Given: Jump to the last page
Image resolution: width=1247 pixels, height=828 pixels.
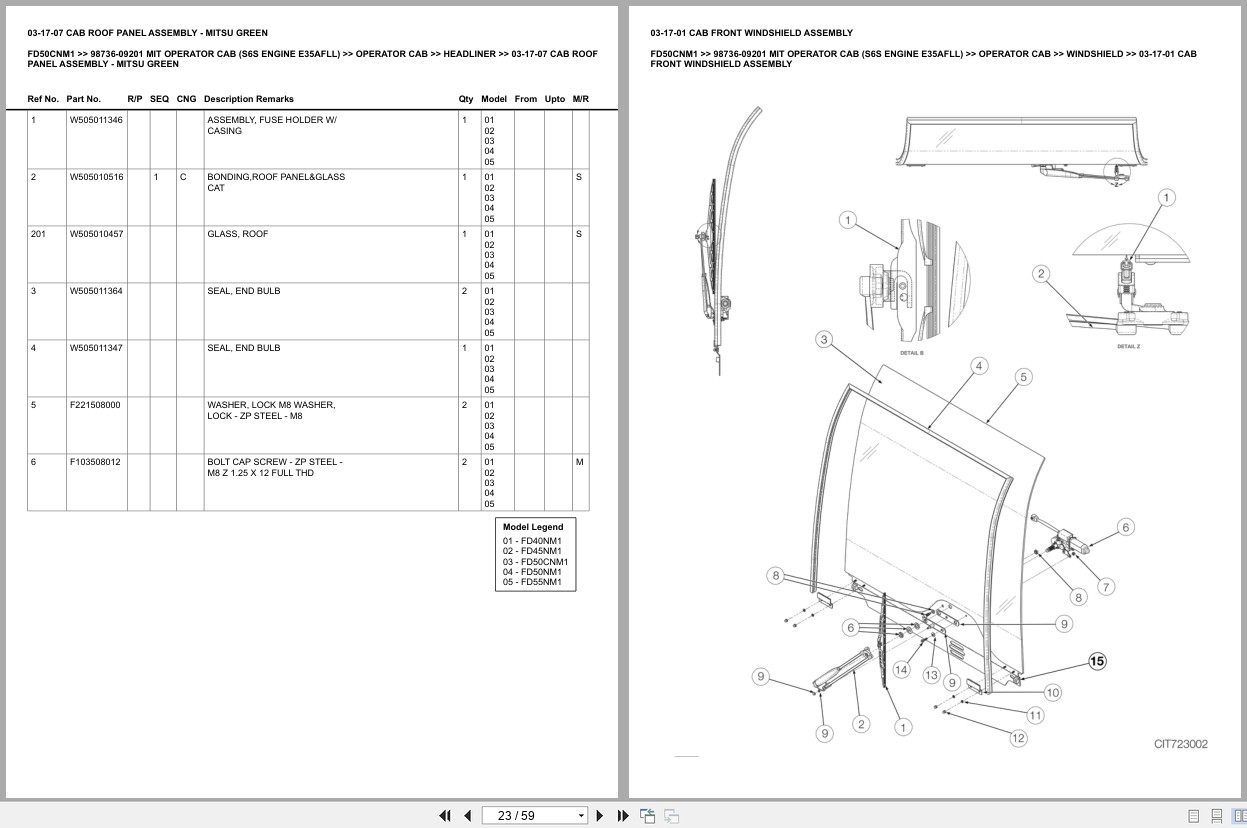Looking at the screenshot, I should click(623, 815).
